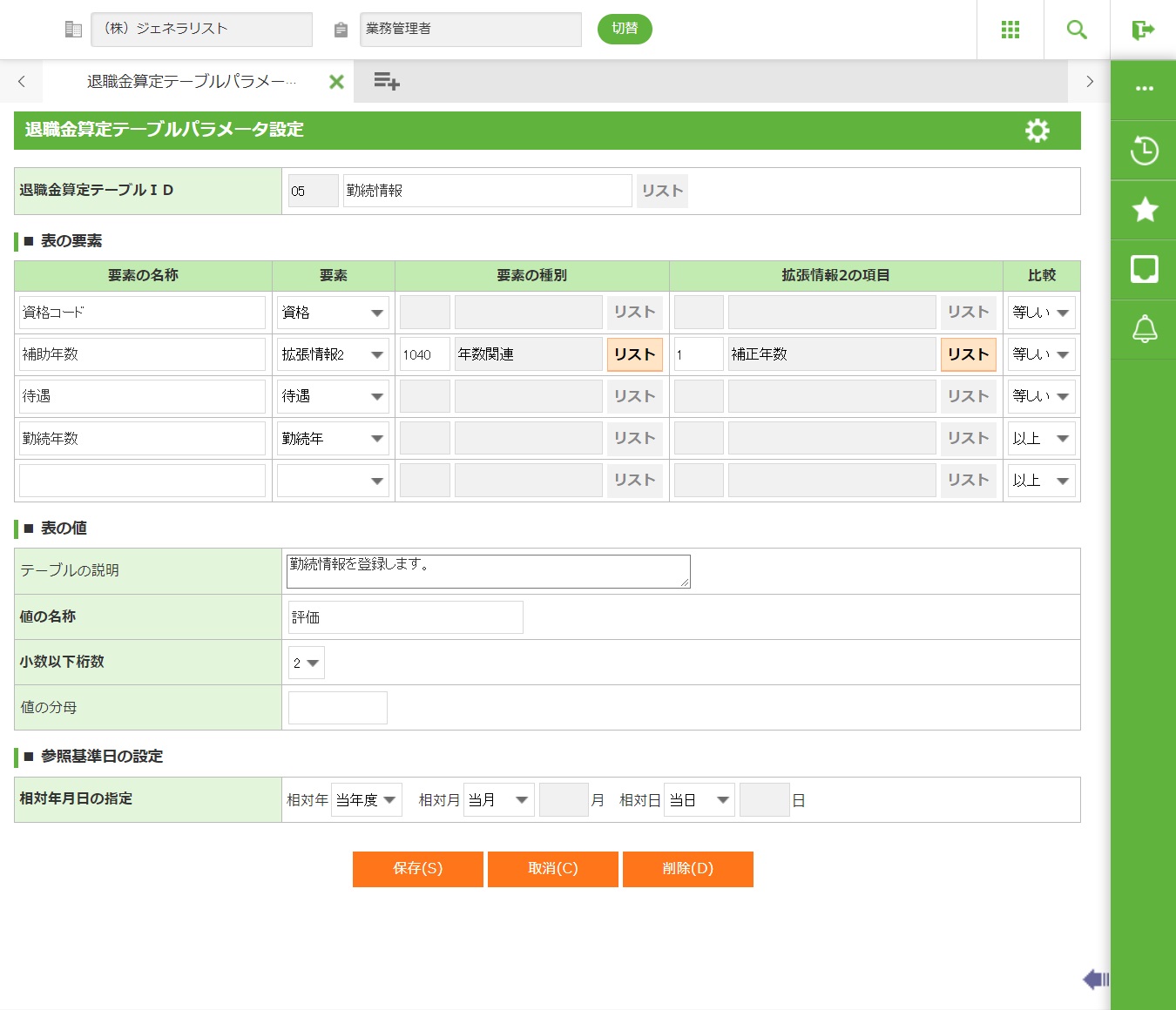Viewport: 1176px width, 1010px height.
Task: Click the search magnifier icon
Action: 1077,30
